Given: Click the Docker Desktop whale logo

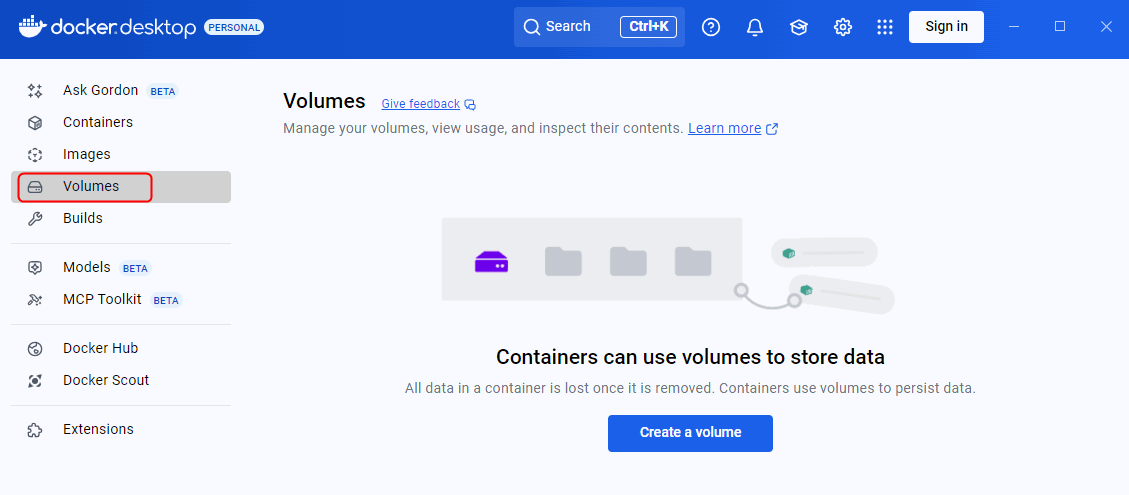Looking at the screenshot, I should [x=33, y=26].
